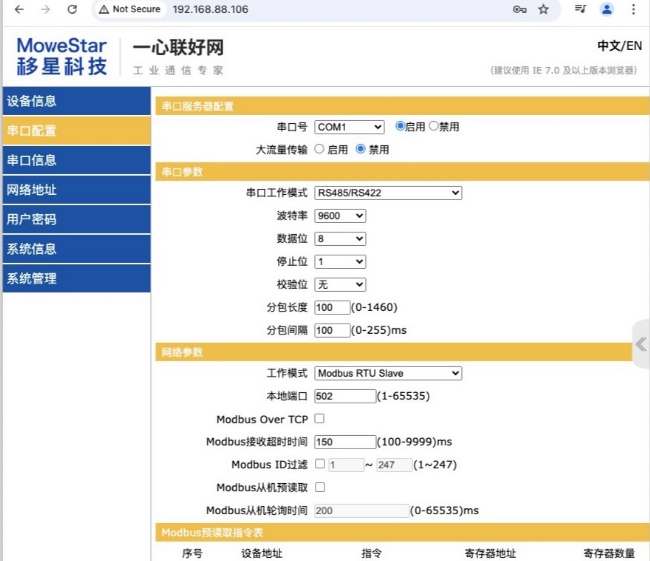
Task: Select 启用 radio for 大流量传输
Action: (319, 149)
